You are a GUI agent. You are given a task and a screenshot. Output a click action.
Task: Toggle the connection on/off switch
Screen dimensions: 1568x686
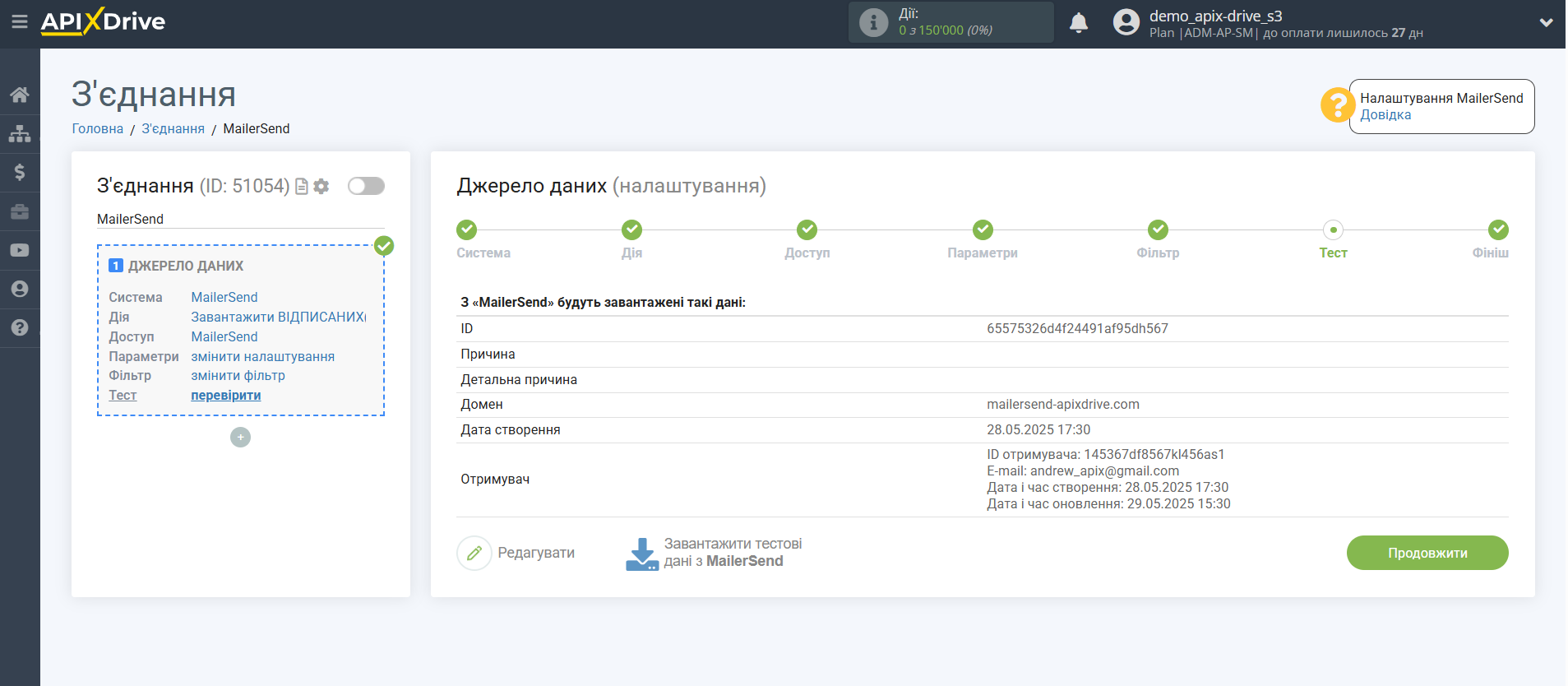tap(366, 186)
